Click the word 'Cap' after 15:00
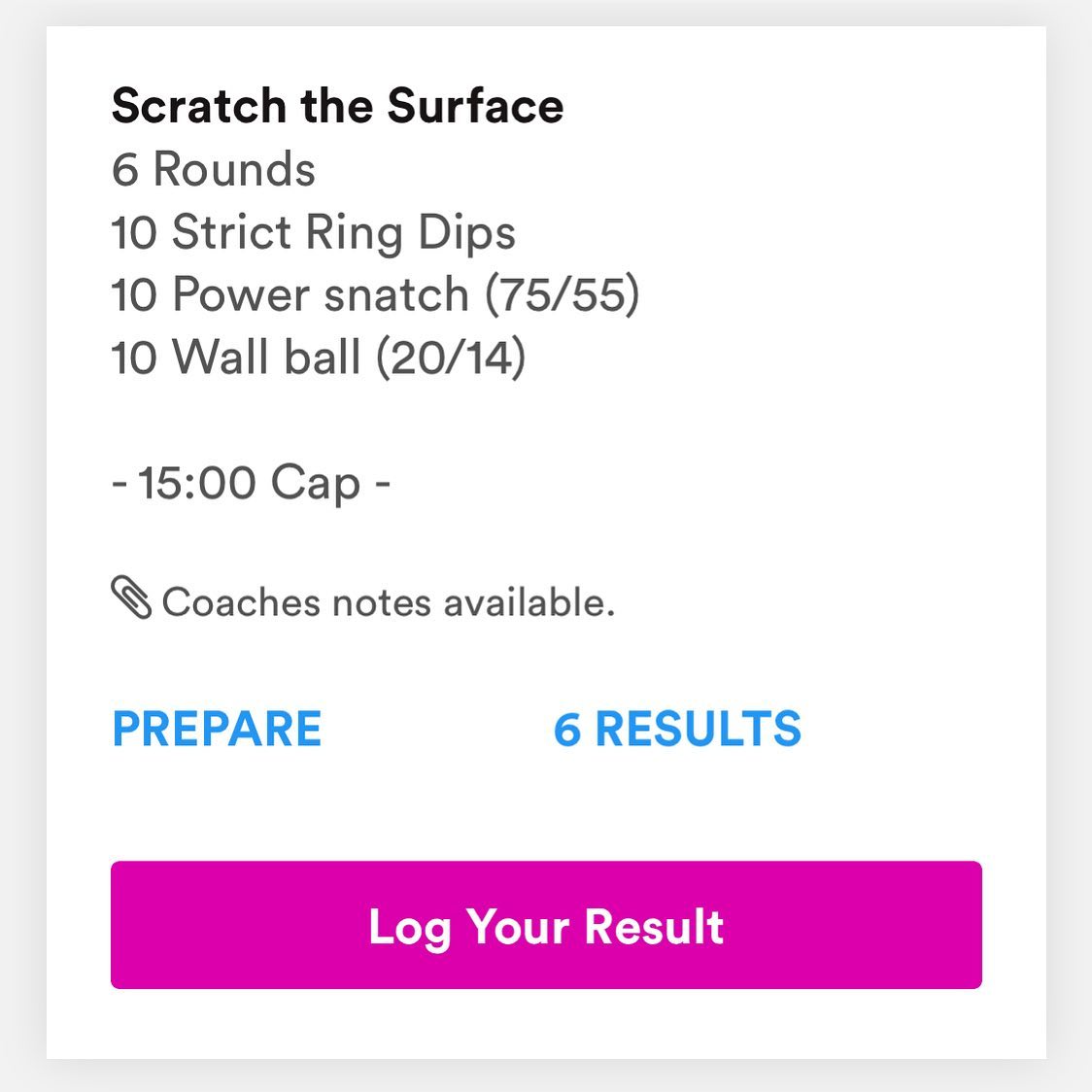 point(315,483)
